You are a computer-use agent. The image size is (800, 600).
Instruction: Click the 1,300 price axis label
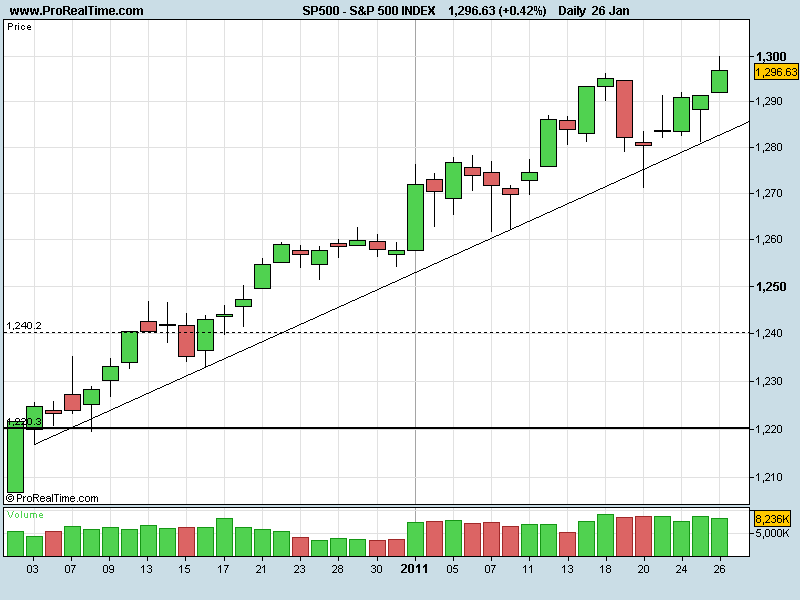click(770, 57)
